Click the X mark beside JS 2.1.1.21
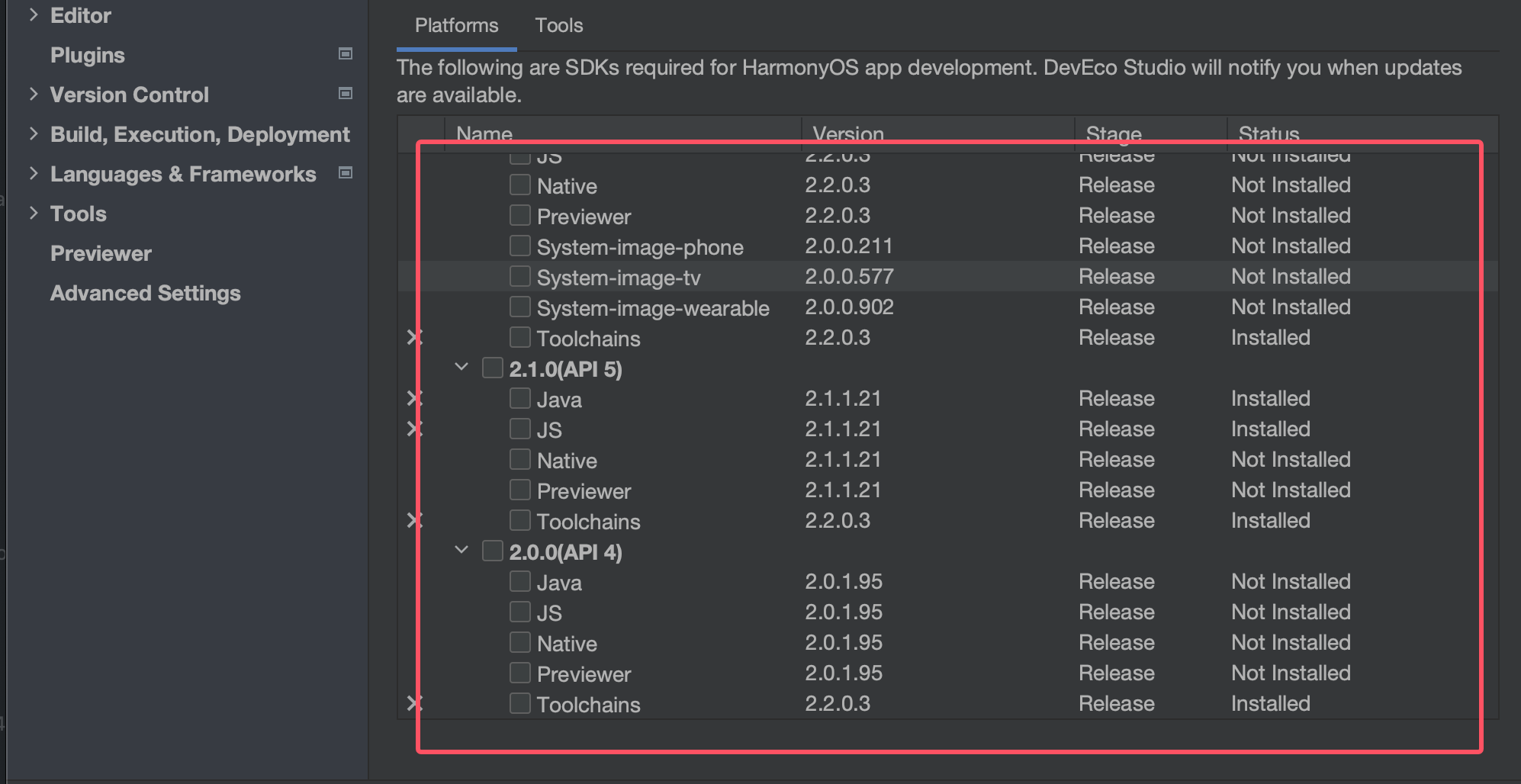 click(x=414, y=429)
